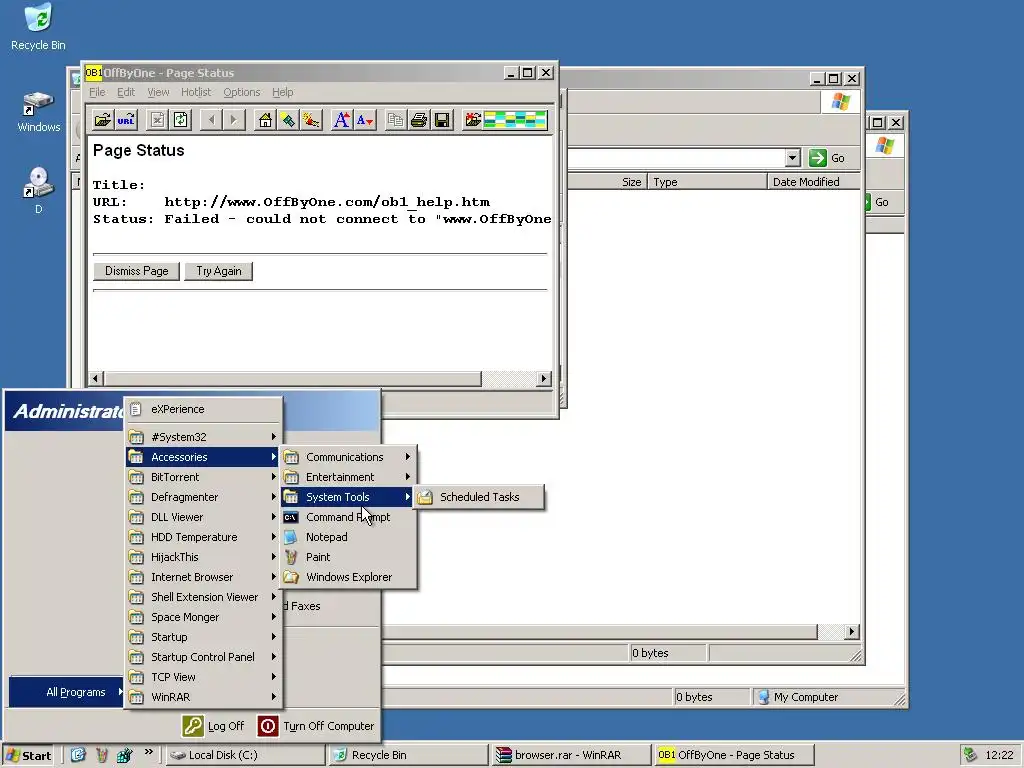The width and height of the screenshot is (1024, 768).
Task: Click the Copy pages icon
Action: (395, 120)
